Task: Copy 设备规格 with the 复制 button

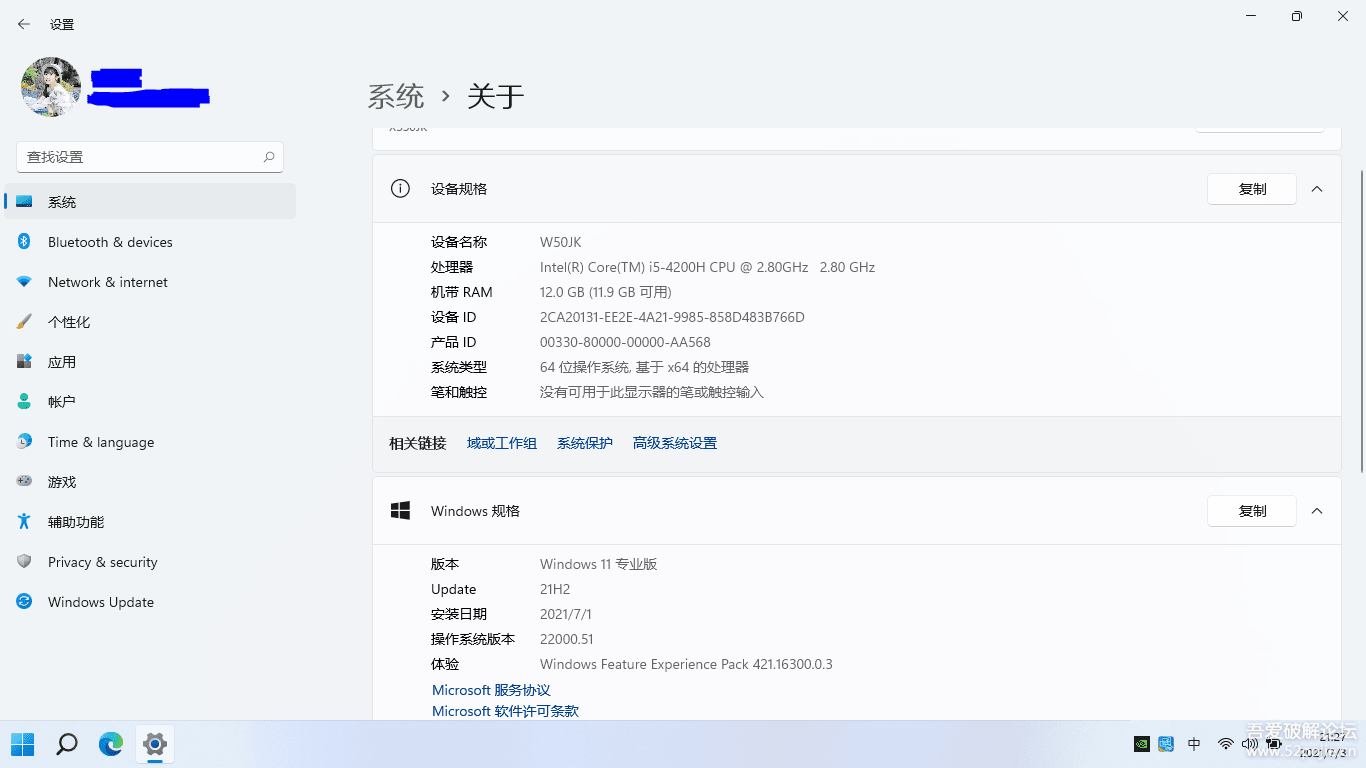Action: (1252, 189)
